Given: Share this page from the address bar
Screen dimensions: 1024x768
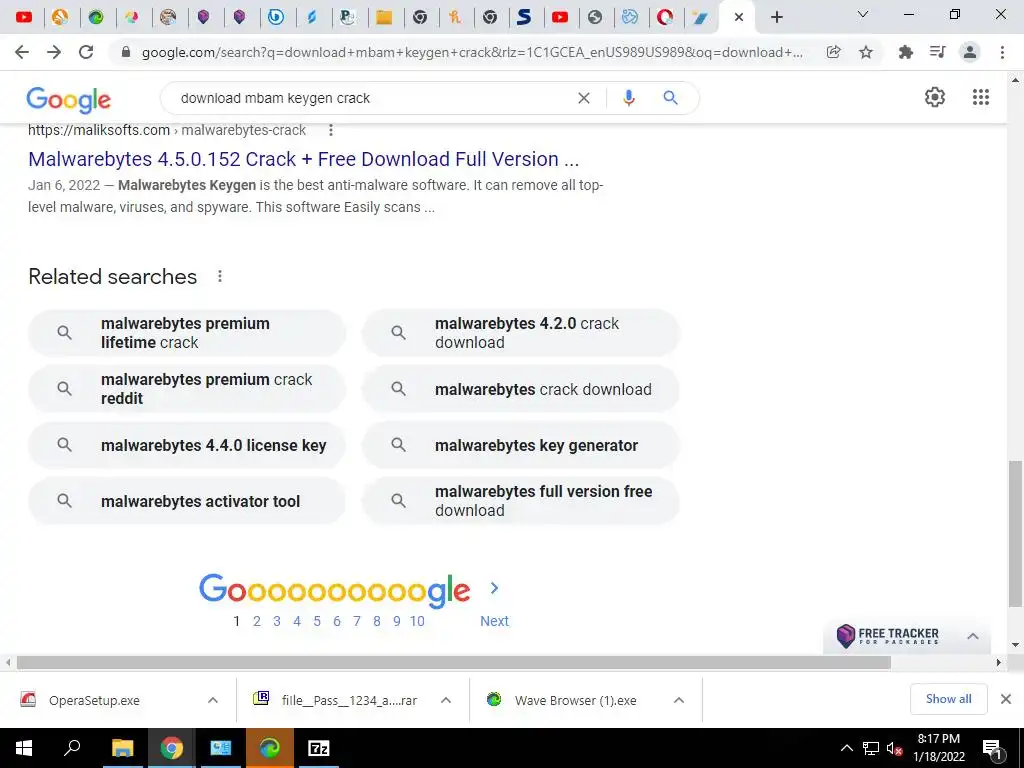Looking at the screenshot, I should 833,52.
